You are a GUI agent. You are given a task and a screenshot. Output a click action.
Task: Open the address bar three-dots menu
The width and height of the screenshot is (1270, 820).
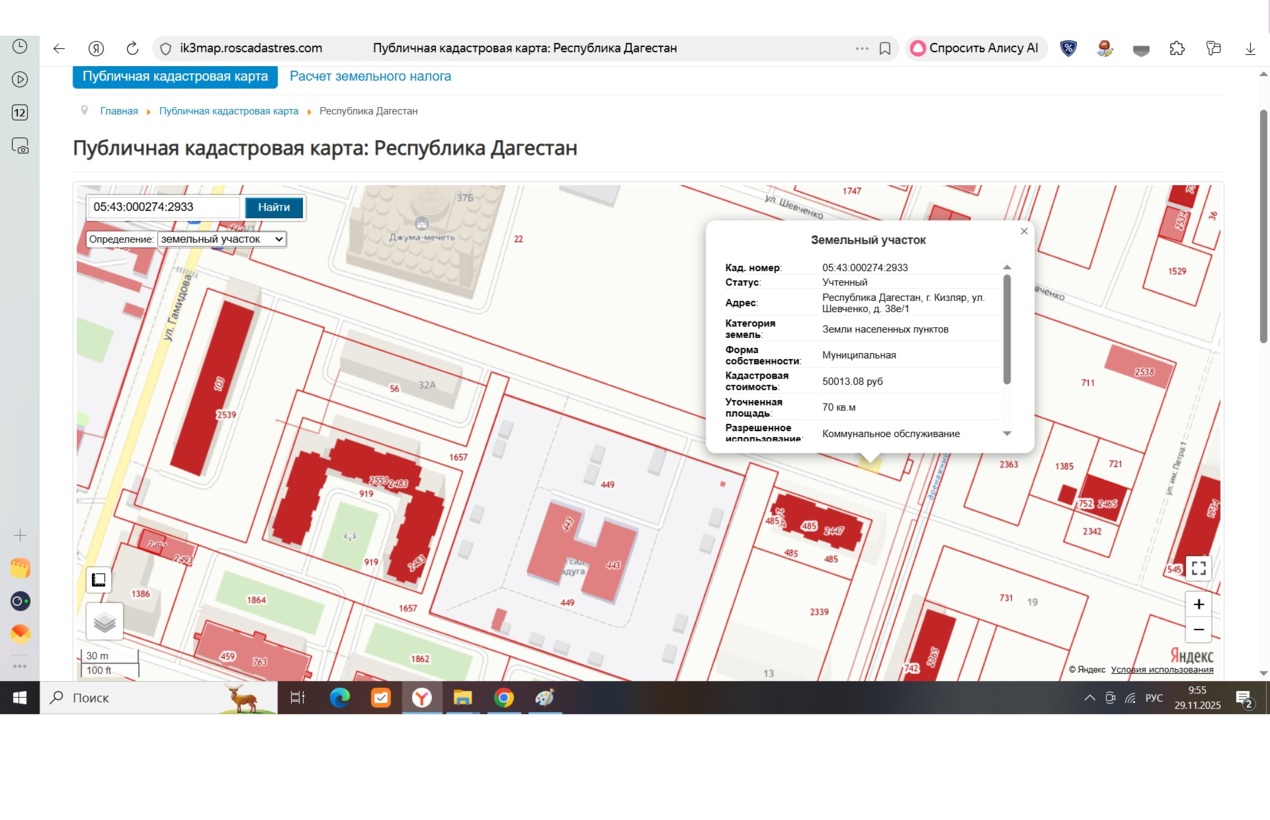pos(862,48)
